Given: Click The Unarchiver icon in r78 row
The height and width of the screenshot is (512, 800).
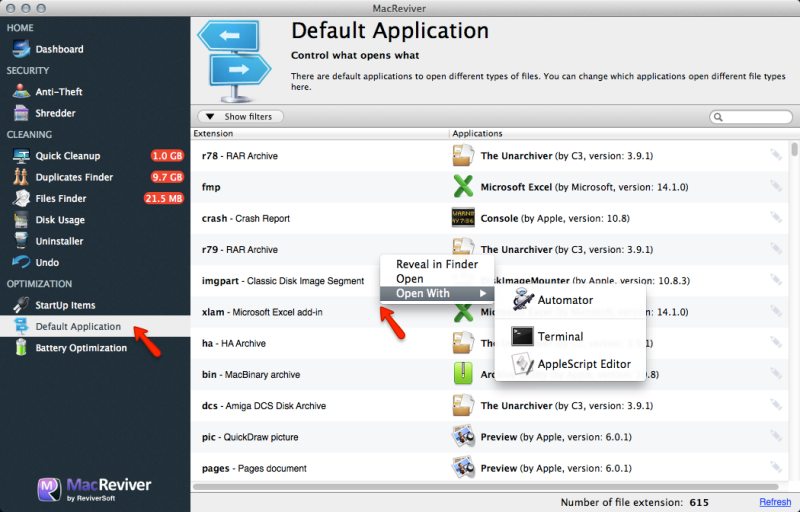Looking at the screenshot, I should click(x=463, y=156).
